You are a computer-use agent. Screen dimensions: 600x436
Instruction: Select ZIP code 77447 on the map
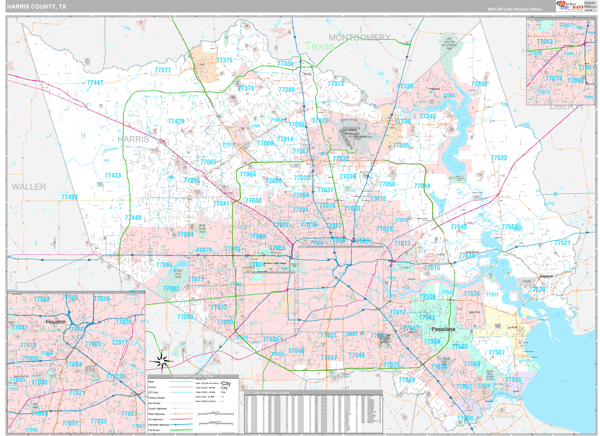click(x=95, y=82)
